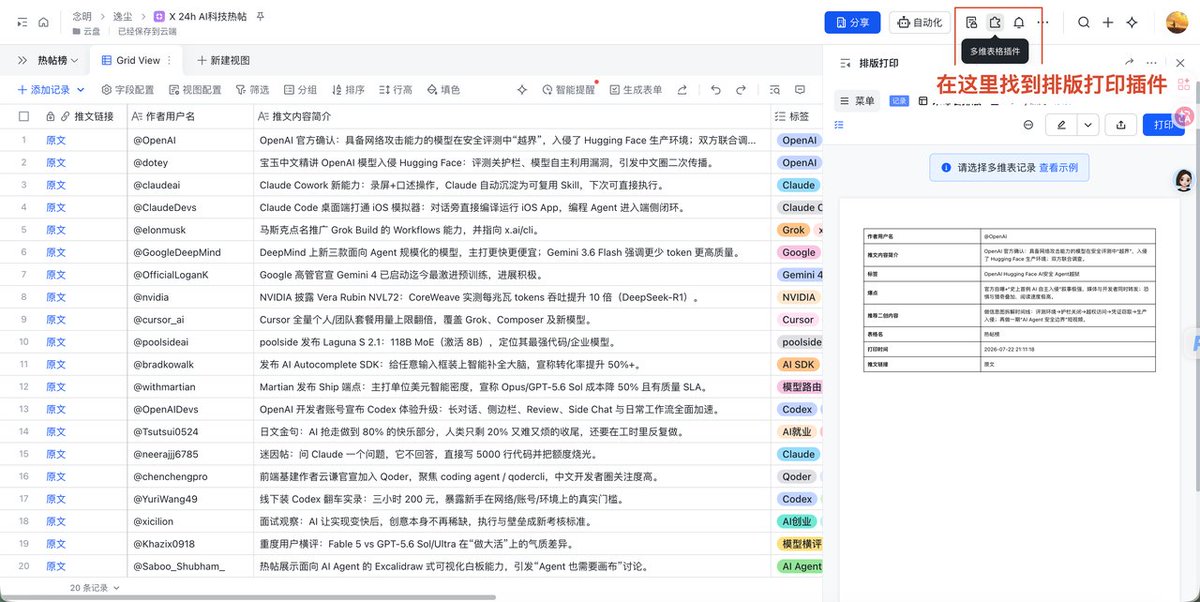Click the blue list icon under 菜单

point(838,125)
